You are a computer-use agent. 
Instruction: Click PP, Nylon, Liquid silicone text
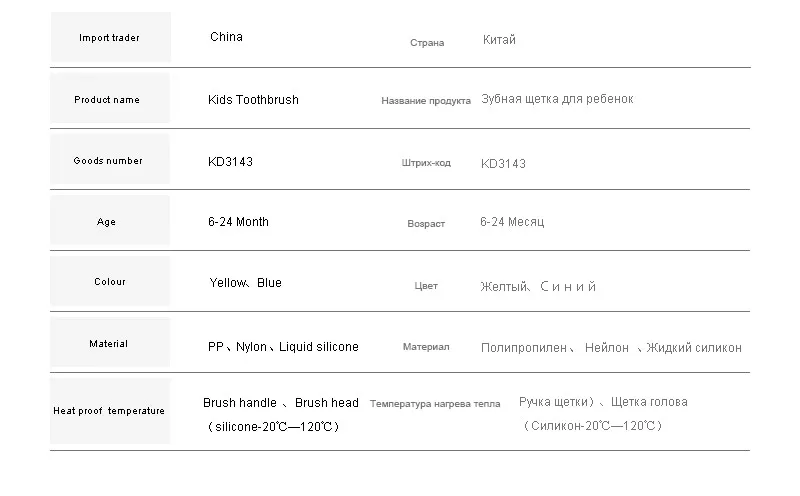[283, 347]
